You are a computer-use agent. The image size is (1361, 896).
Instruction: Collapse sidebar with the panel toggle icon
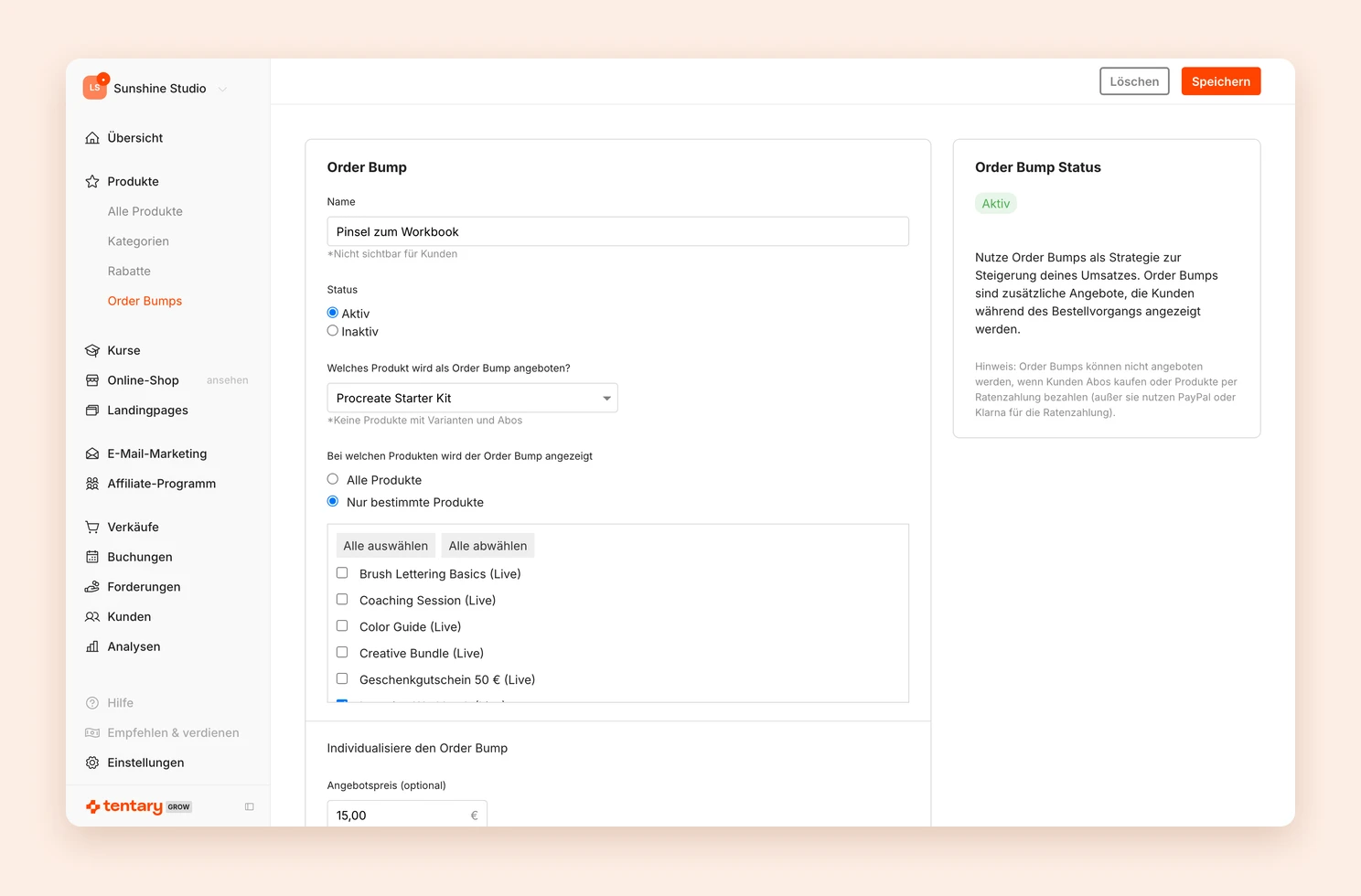point(250,806)
